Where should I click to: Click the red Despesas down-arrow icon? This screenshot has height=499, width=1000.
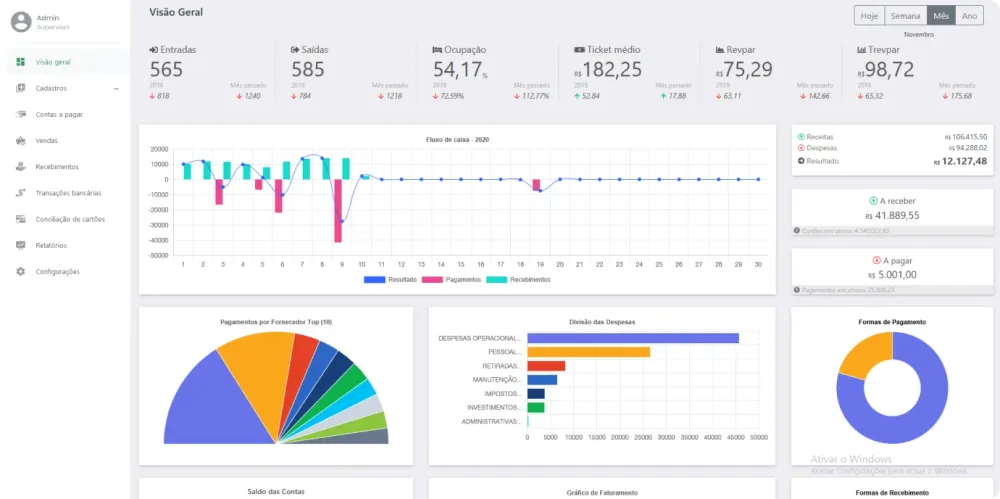pyautogui.click(x=801, y=148)
